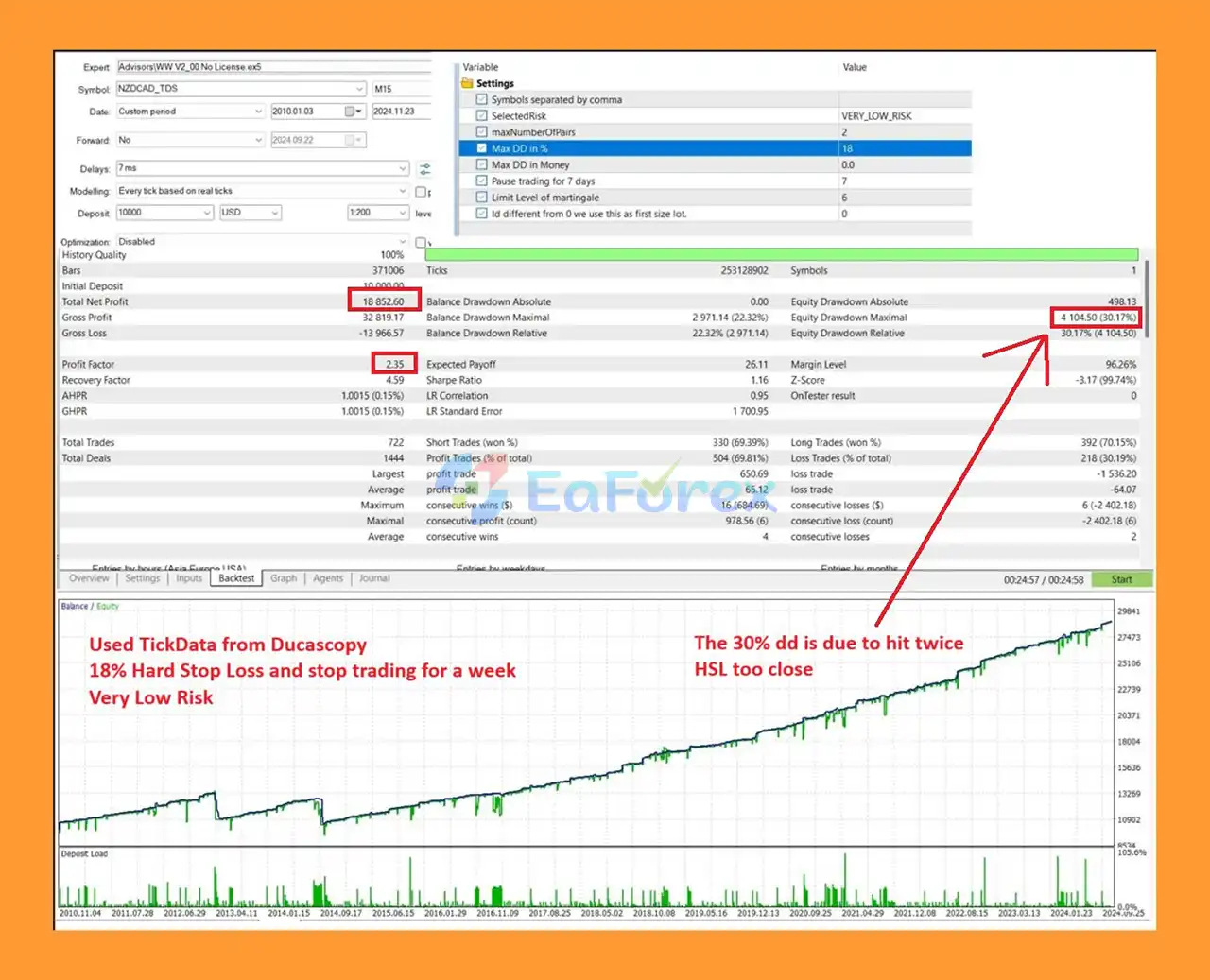1210x980 pixels.
Task: Open the 1:200 leverage dropdown
Action: [x=402, y=213]
